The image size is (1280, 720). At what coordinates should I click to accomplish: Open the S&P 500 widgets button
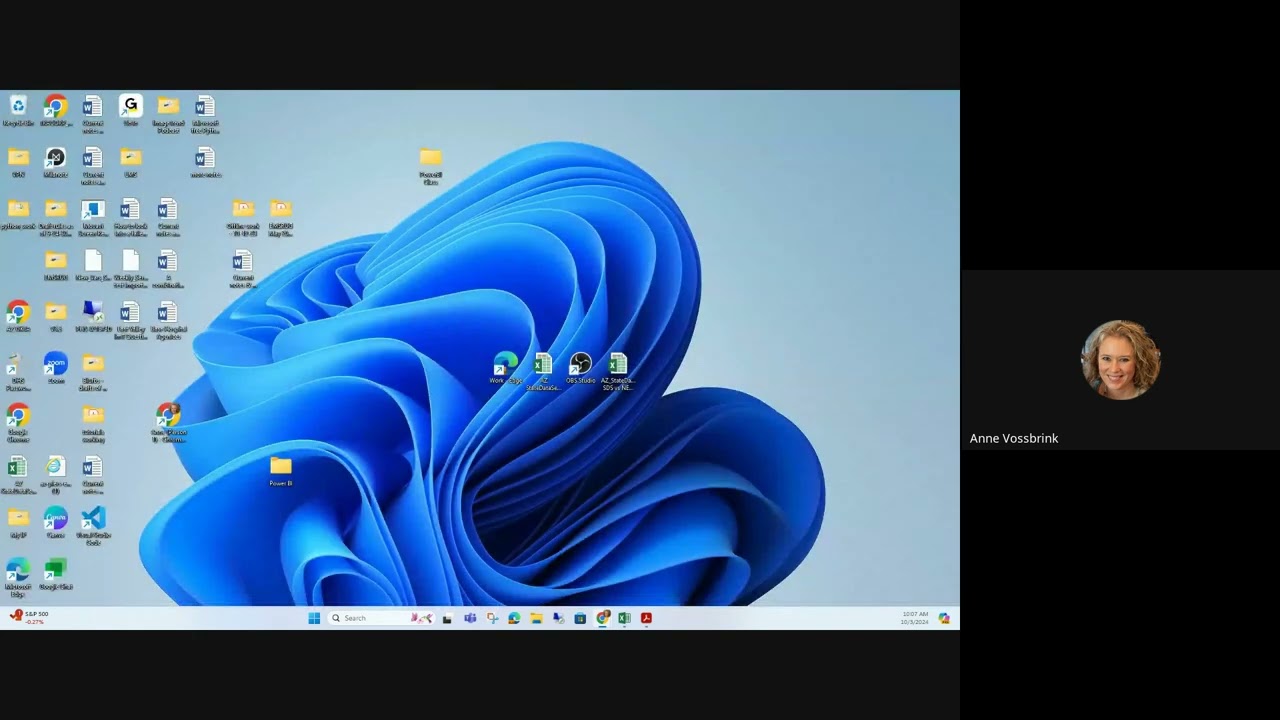[29, 618]
